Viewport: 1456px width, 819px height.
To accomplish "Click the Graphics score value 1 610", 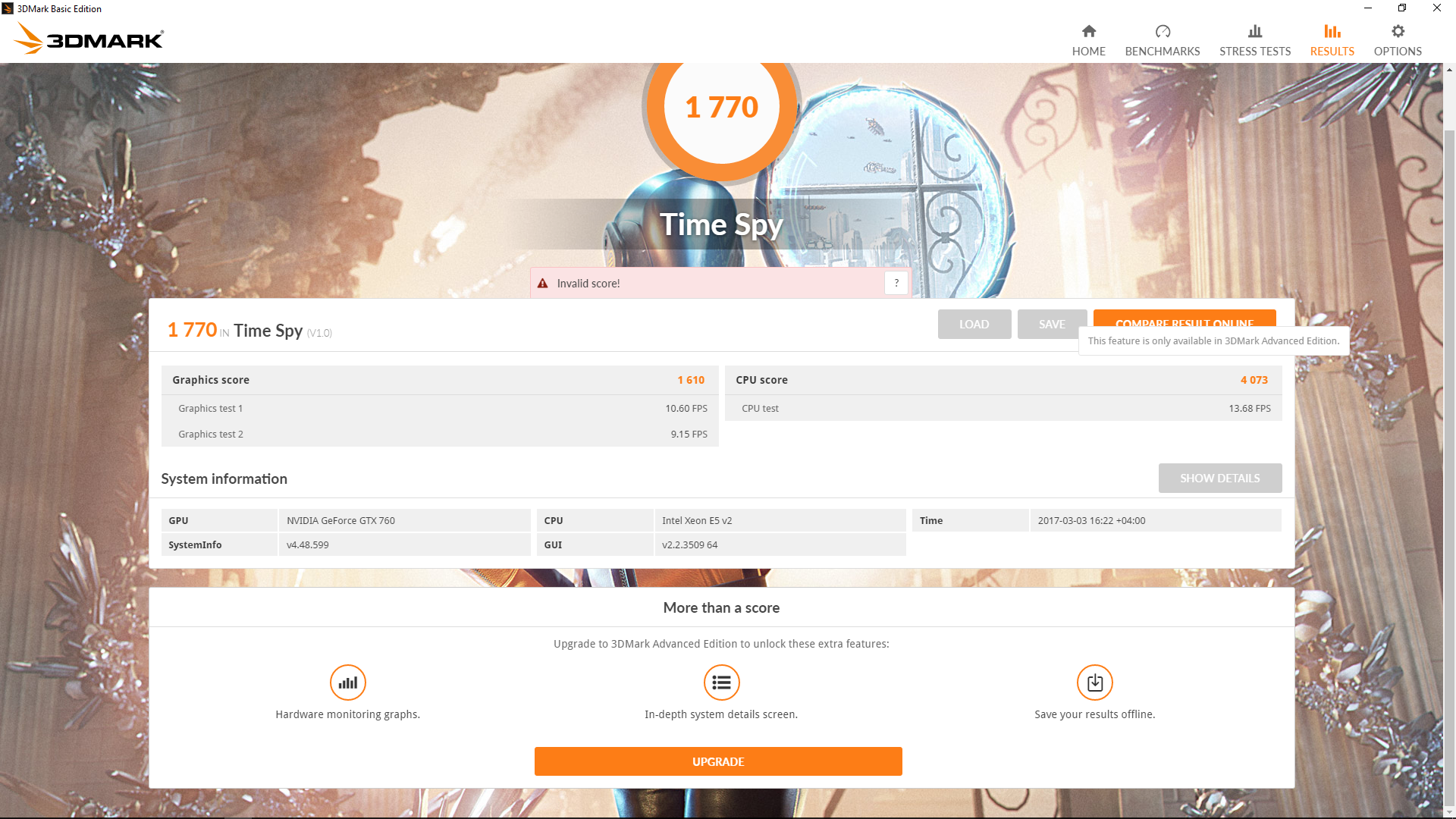I will coord(691,380).
